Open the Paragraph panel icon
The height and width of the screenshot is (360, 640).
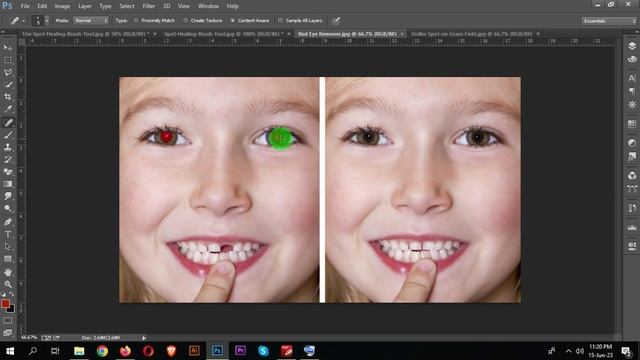coord(632,91)
